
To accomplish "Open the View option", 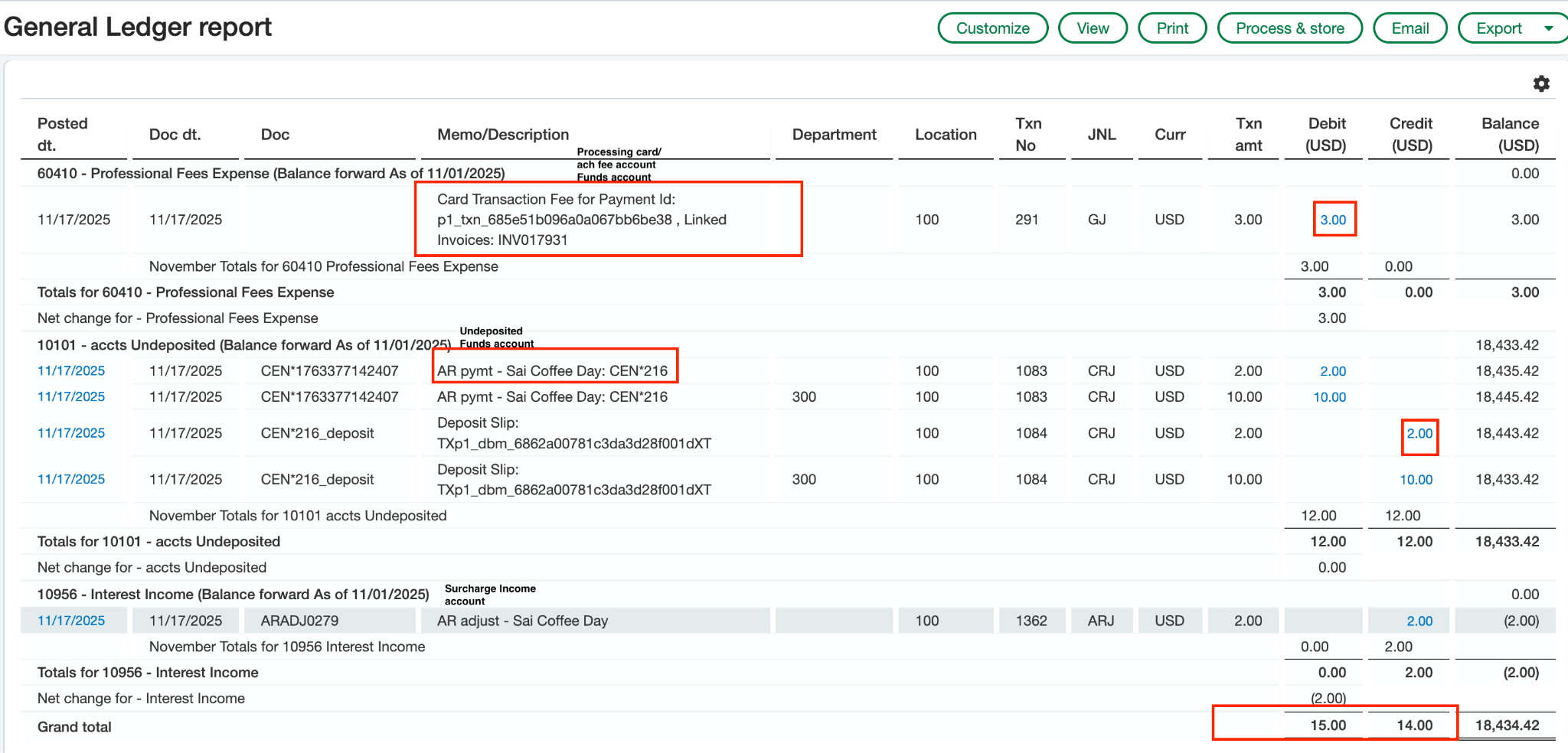I will pos(1092,28).
